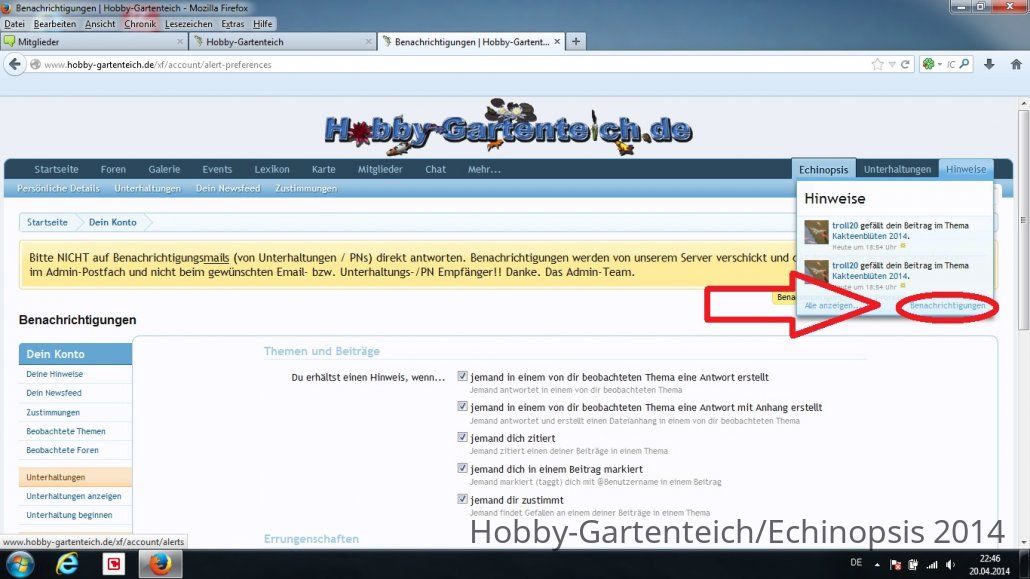Expand the search engine selector arrow
Viewport: 1030px width, 579px height.
(x=940, y=64)
